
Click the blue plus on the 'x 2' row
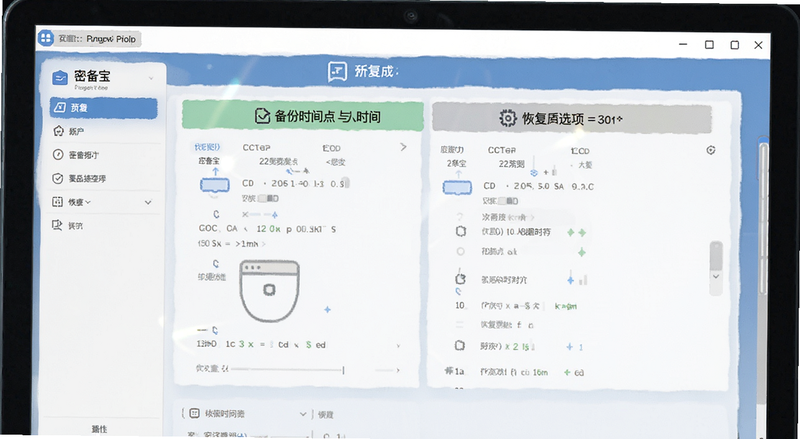pos(569,347)
